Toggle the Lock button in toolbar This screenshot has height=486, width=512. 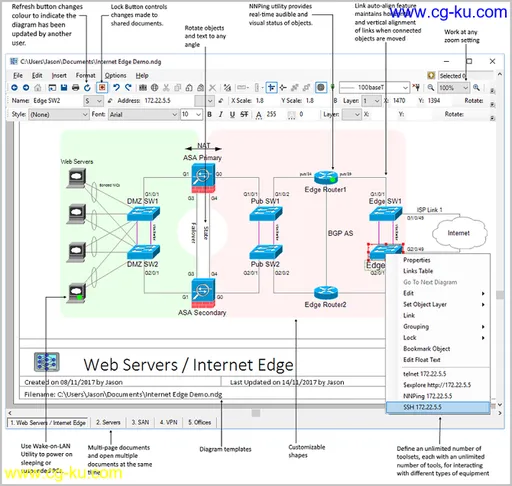click(102, 88)
